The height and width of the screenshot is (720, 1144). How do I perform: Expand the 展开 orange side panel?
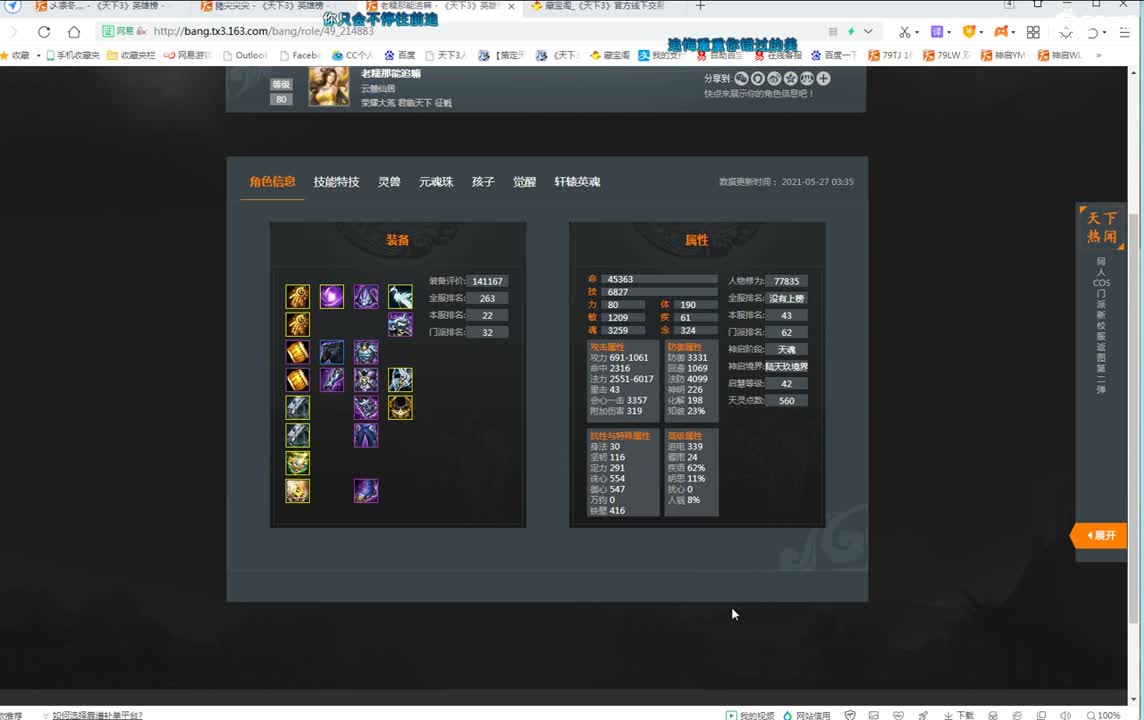[x=1099, y=535]
